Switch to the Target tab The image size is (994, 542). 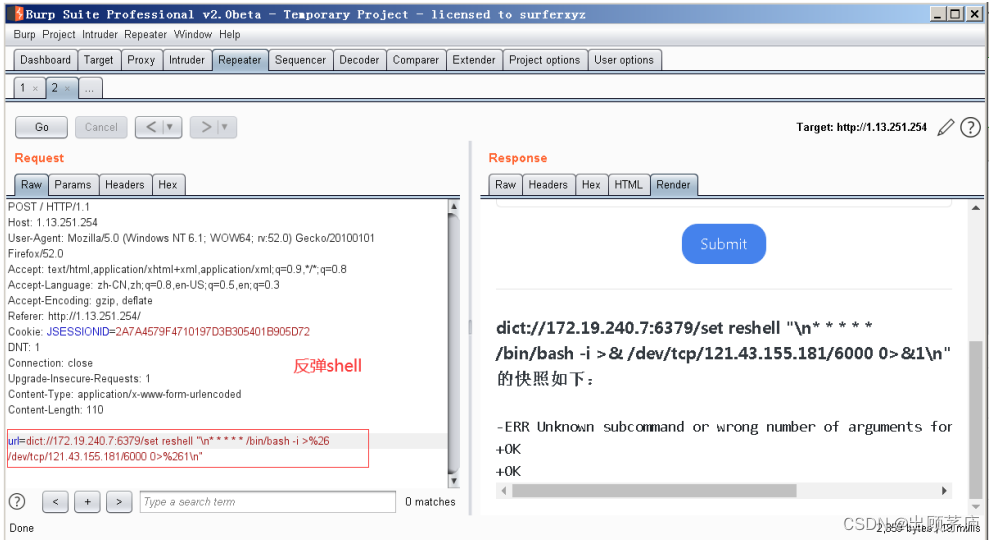point(98,60)
